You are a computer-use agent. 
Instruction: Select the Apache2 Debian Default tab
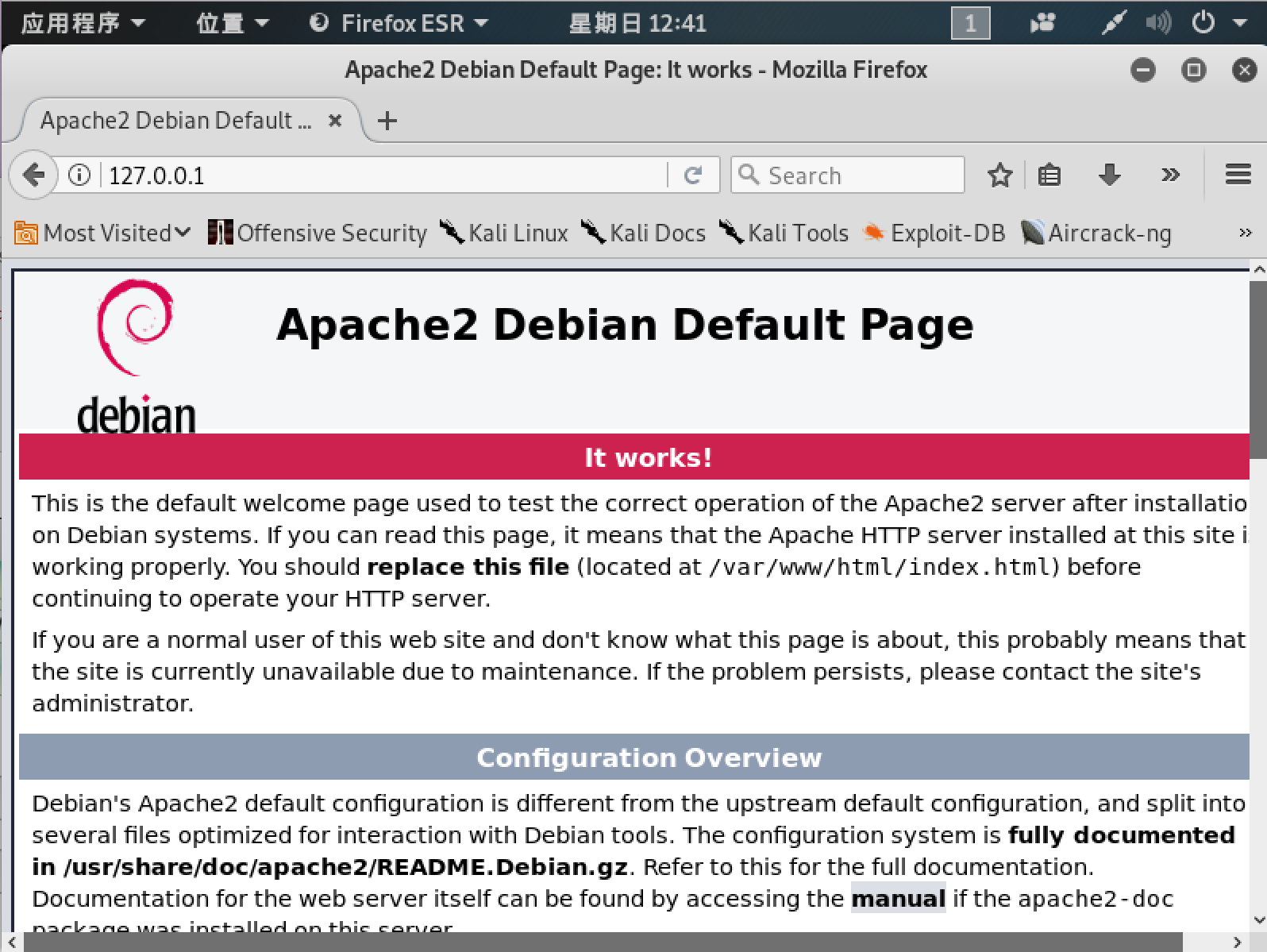coord(191,121)
